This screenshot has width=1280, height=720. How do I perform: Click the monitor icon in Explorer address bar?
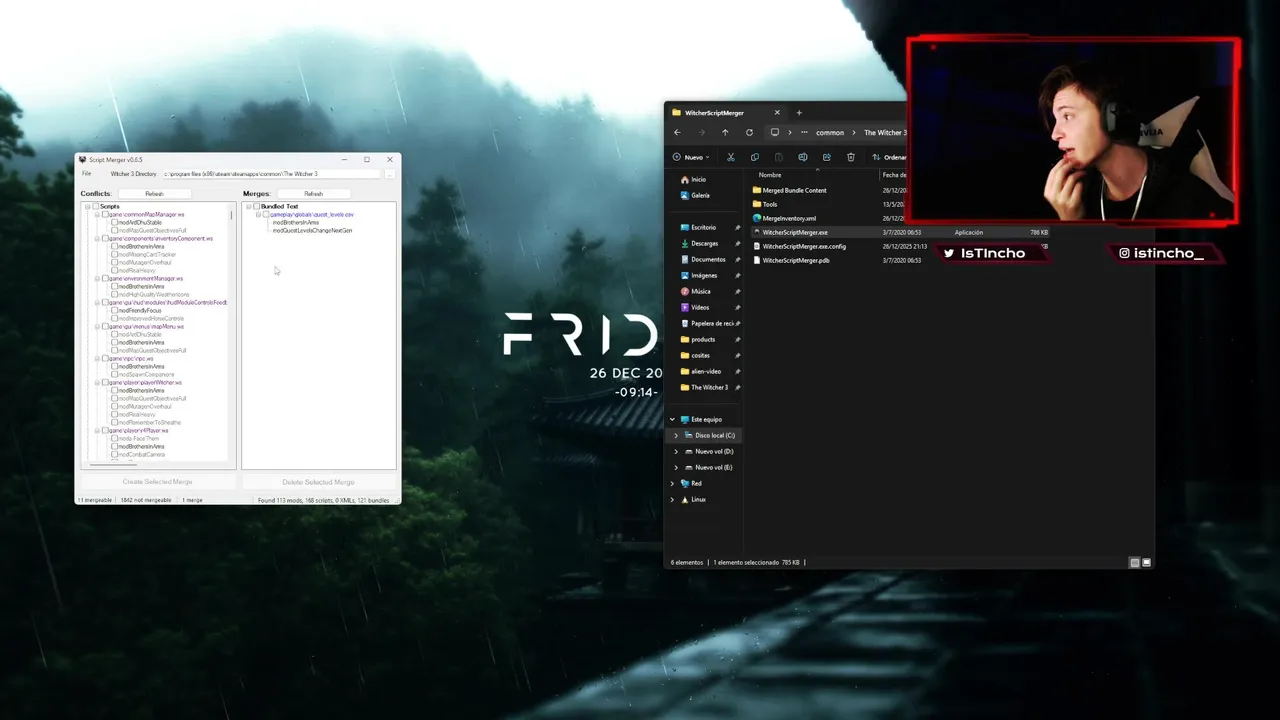click(x=774, y=132)
